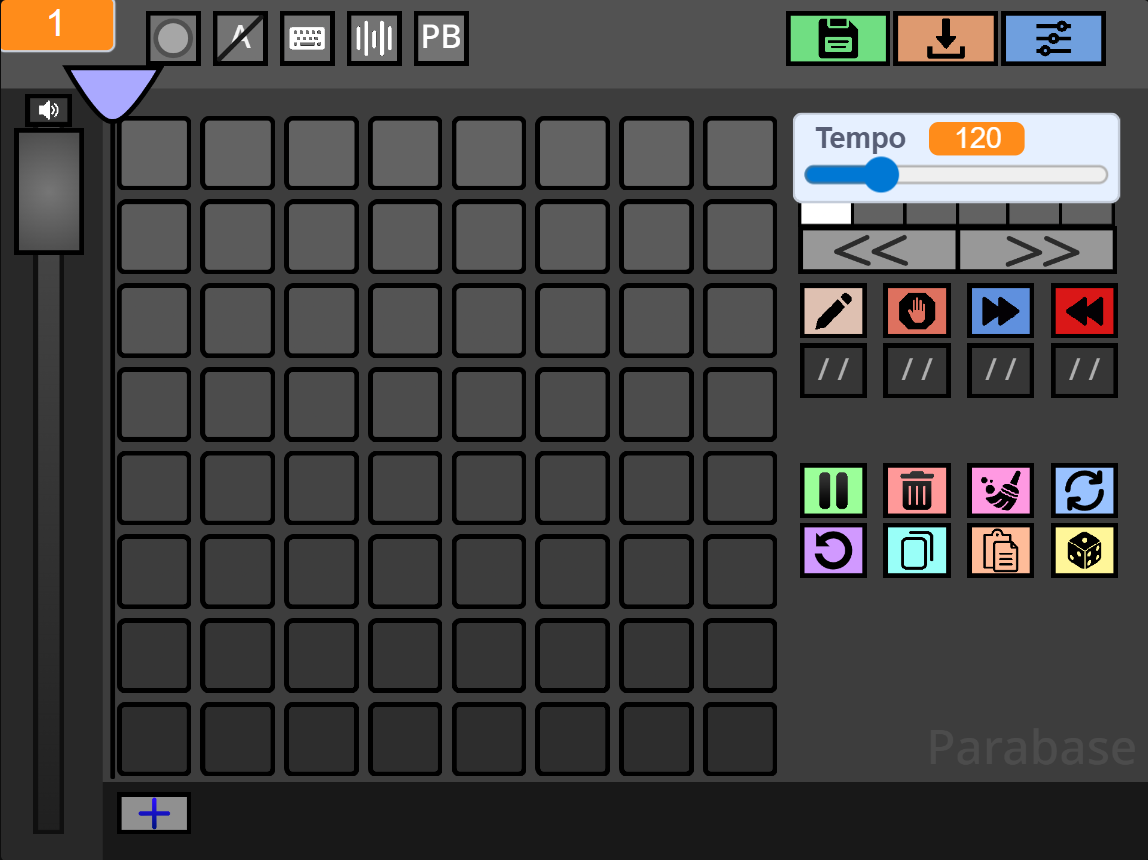Toggle recording with the circle icon
1148x860 pixels.
[x=173, y=38]
